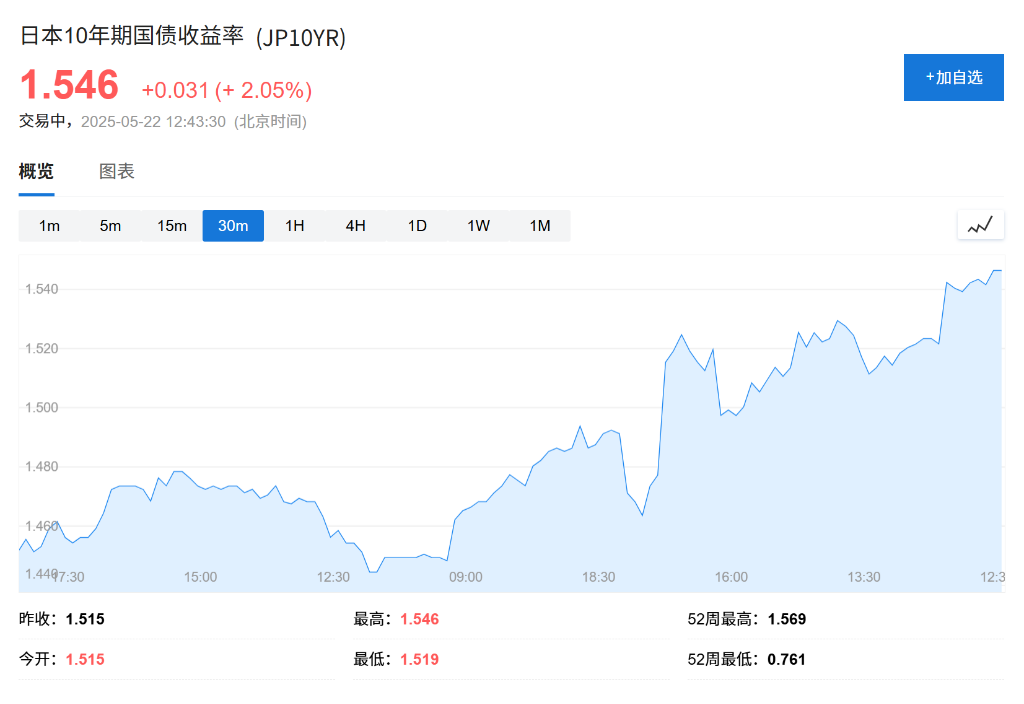Click the 52周最高 value 1.569
The image size is (1024, 704).
point(786,619)
